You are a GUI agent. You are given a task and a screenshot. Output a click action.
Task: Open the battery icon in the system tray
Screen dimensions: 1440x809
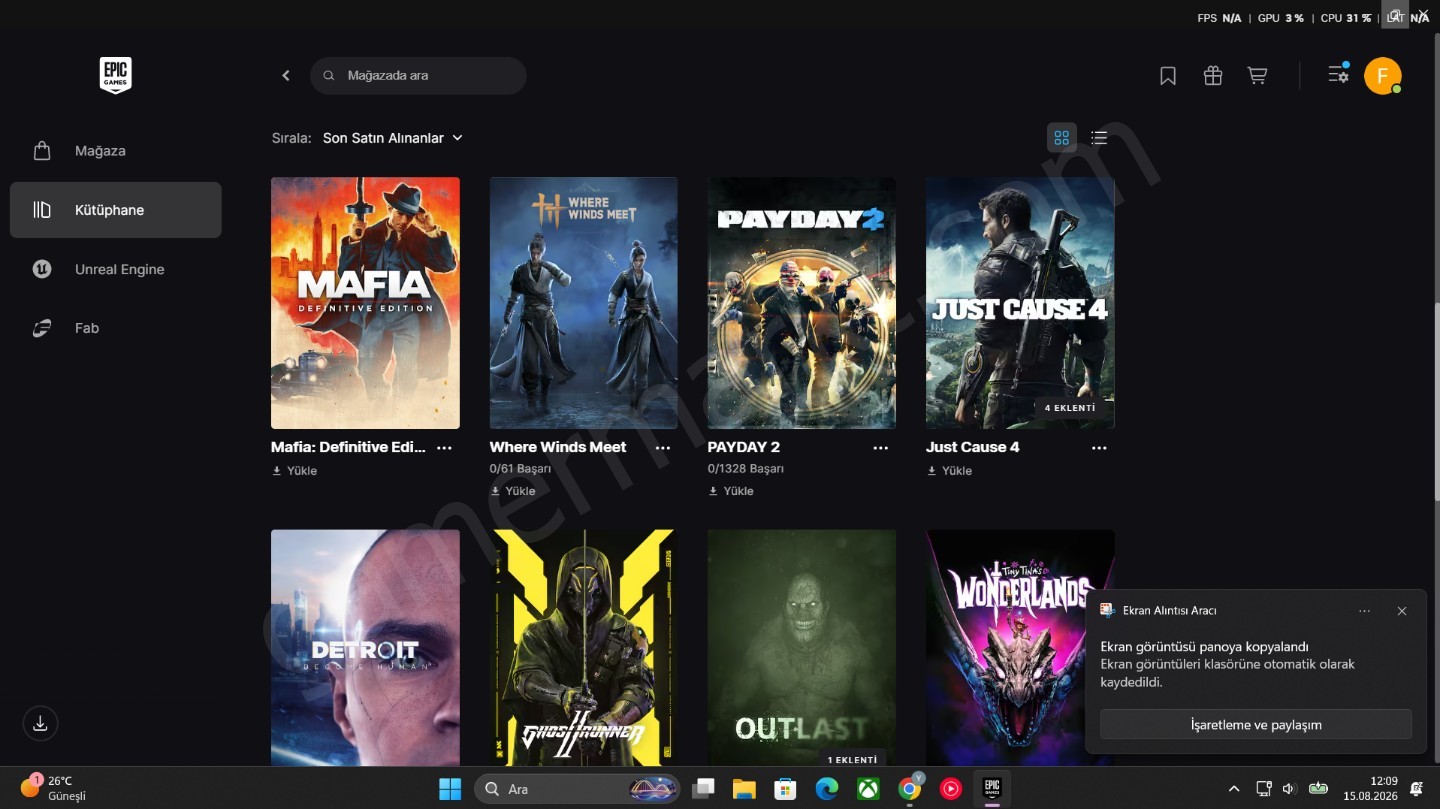1318,789
